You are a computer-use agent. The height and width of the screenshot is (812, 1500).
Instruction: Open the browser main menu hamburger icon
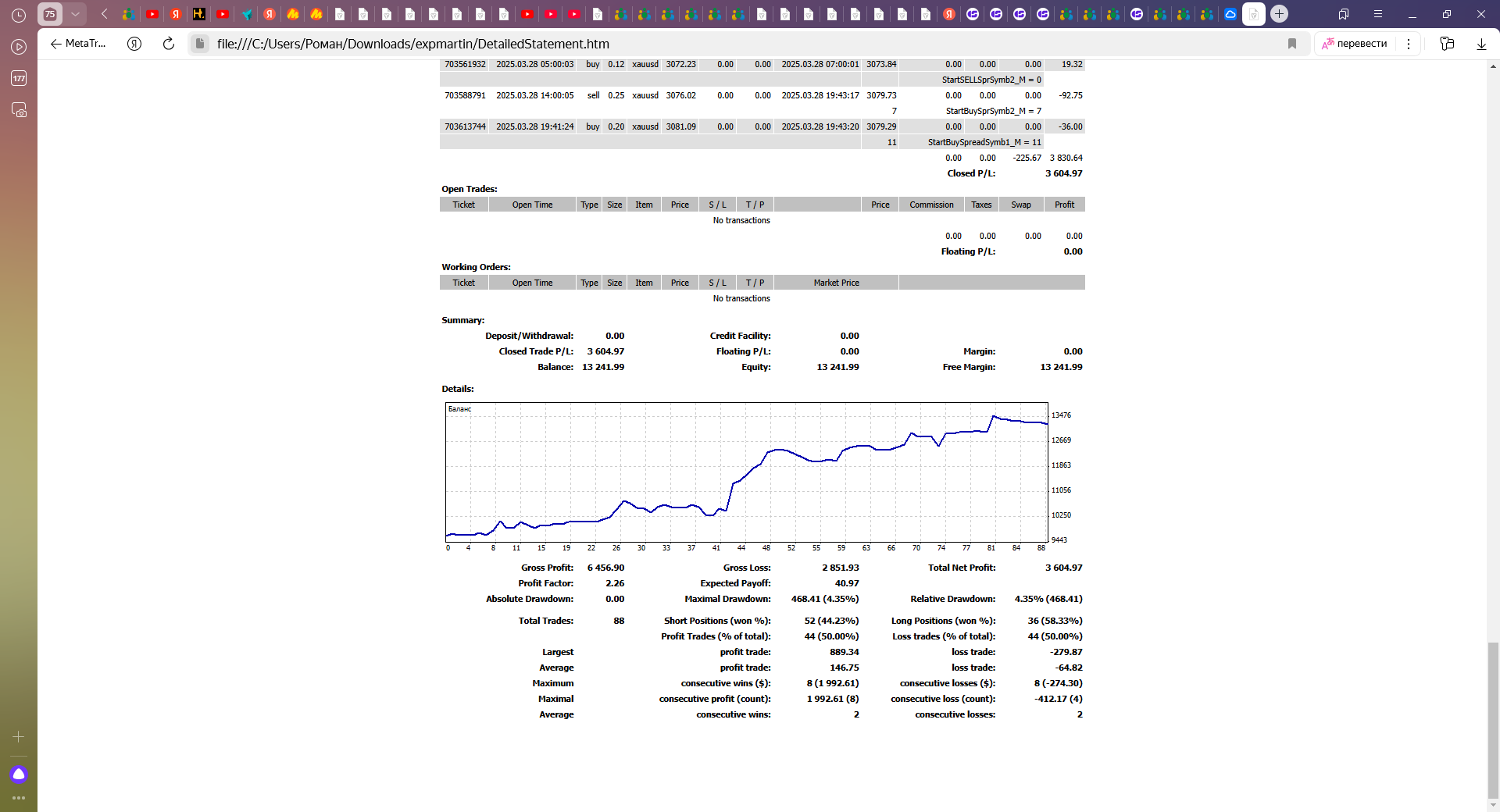pyautogui.click(x=1378, y=14)
